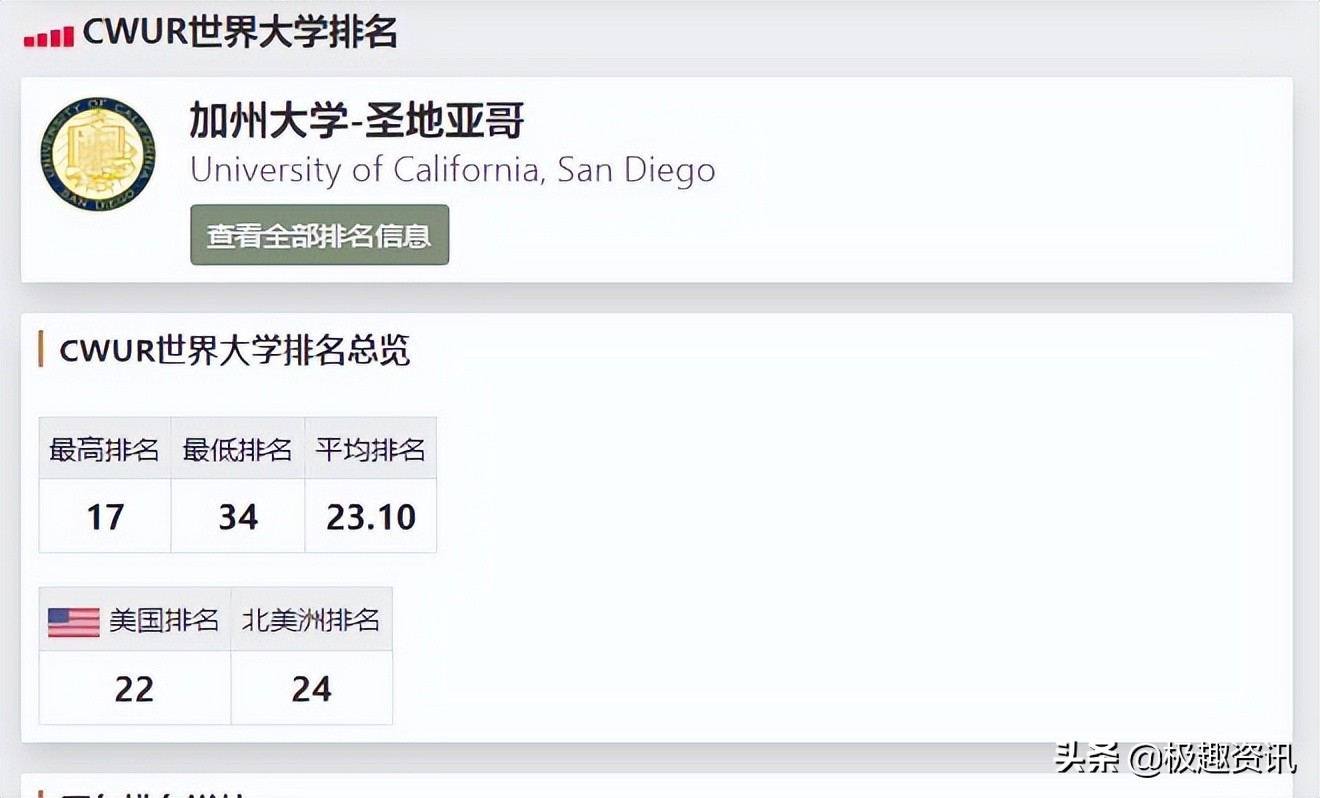The width and height of the screenshot is (1320, 798).
Task: Click the average rank value 23.10
Action: tap(370, 516)
